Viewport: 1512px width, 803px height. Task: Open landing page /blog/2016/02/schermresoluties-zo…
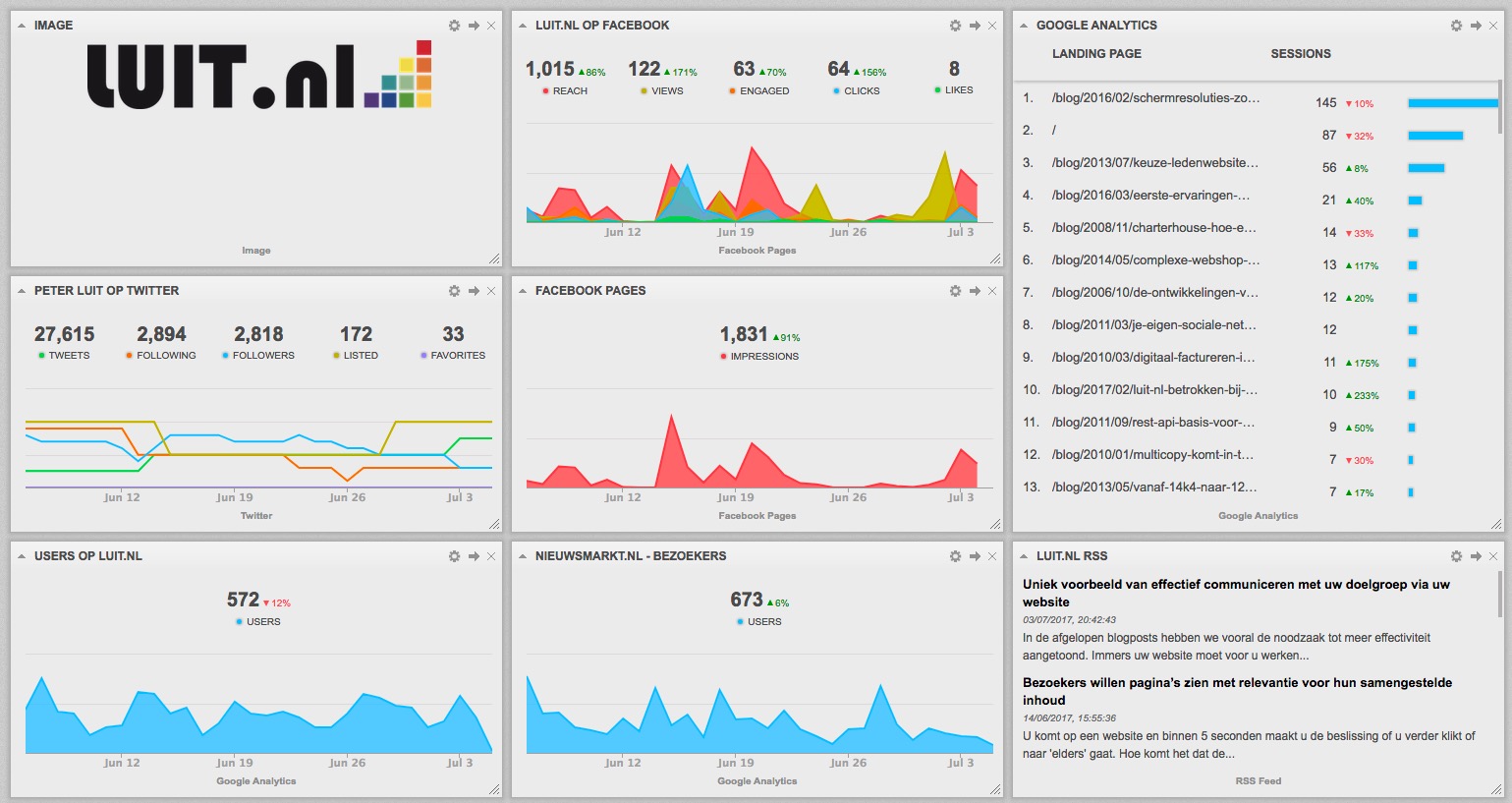1155,98
